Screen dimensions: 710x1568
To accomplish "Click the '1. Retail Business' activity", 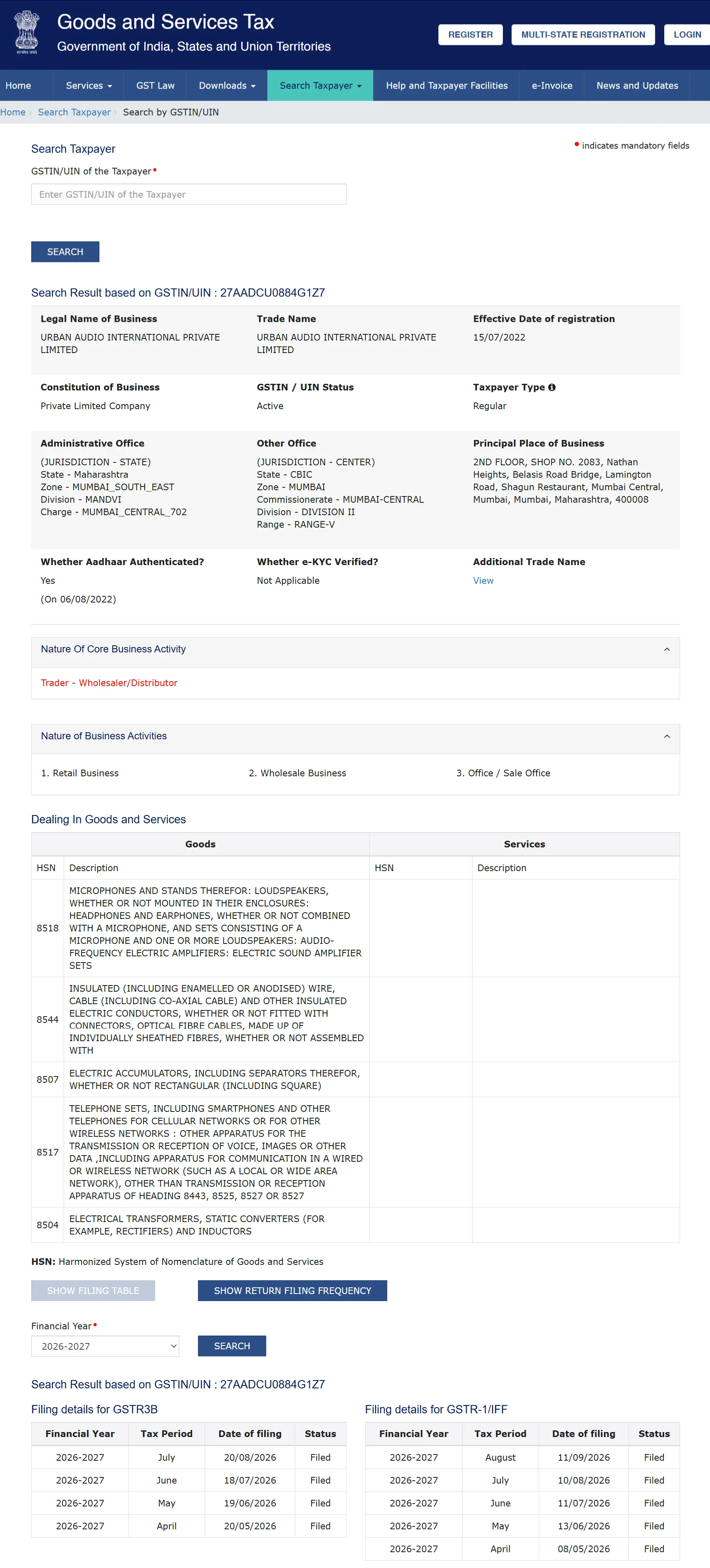I will pyautogui.click(x=80, y=773).
